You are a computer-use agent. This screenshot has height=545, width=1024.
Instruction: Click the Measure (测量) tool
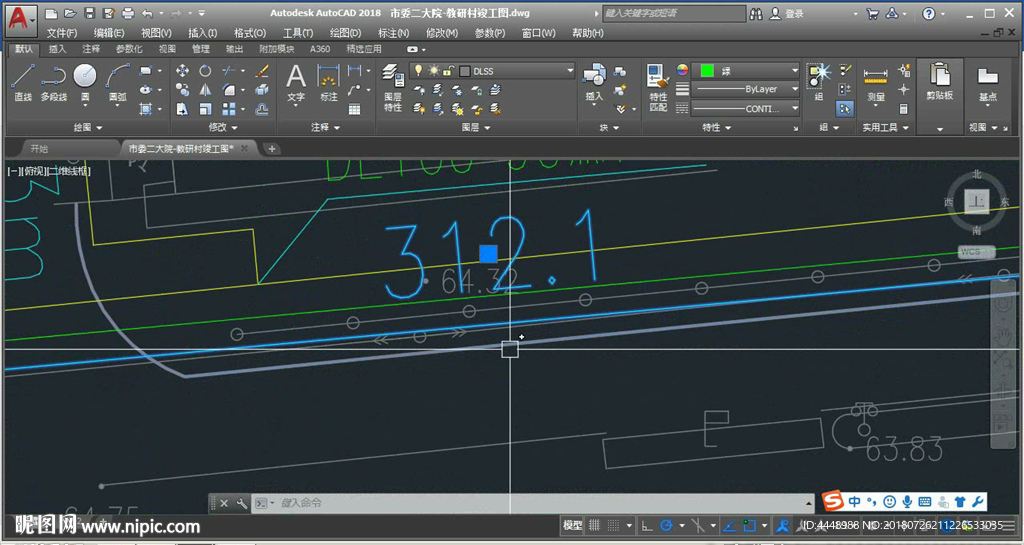point(875,82)
